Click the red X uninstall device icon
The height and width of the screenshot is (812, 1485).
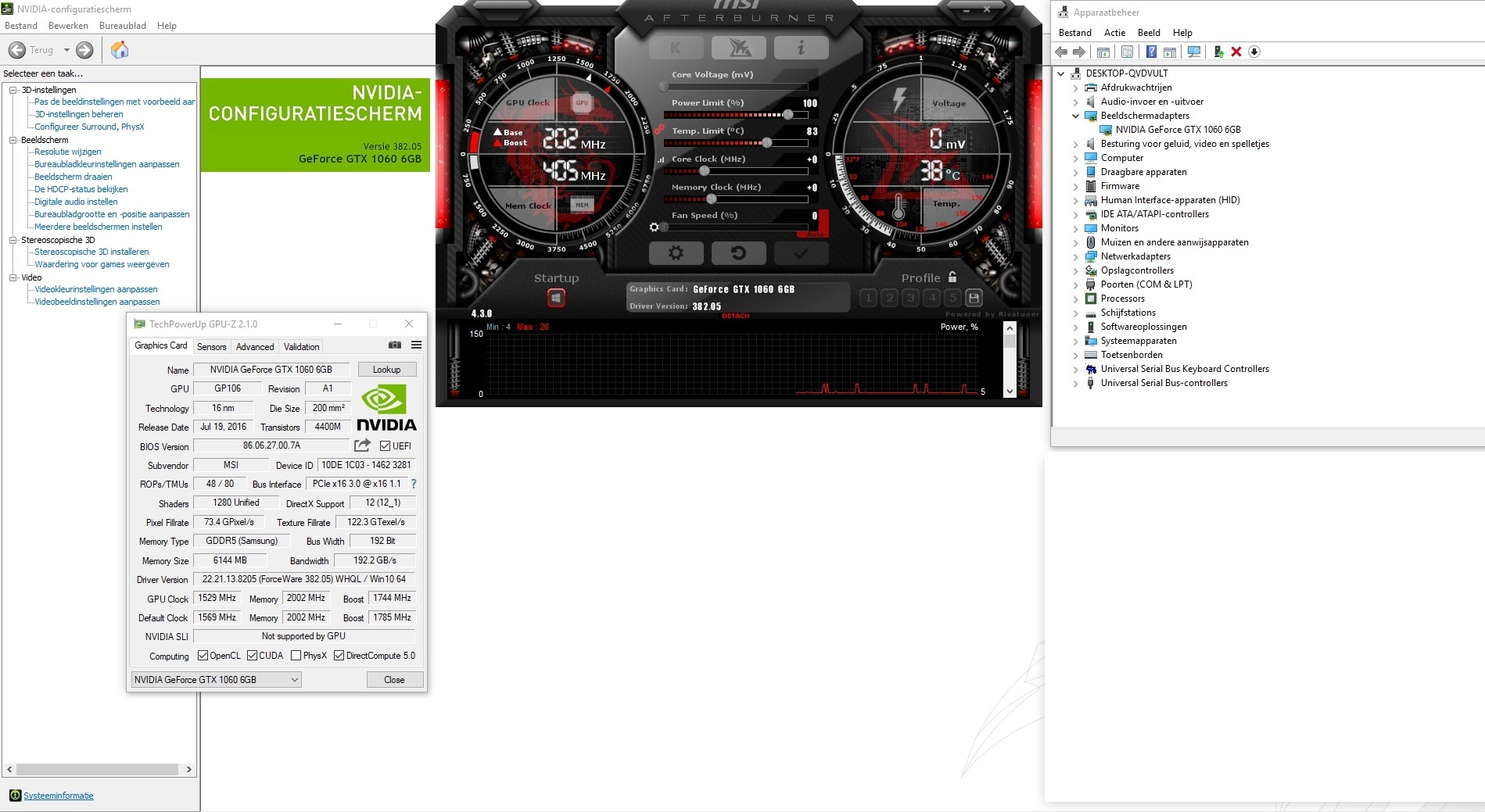point(1236,52)
